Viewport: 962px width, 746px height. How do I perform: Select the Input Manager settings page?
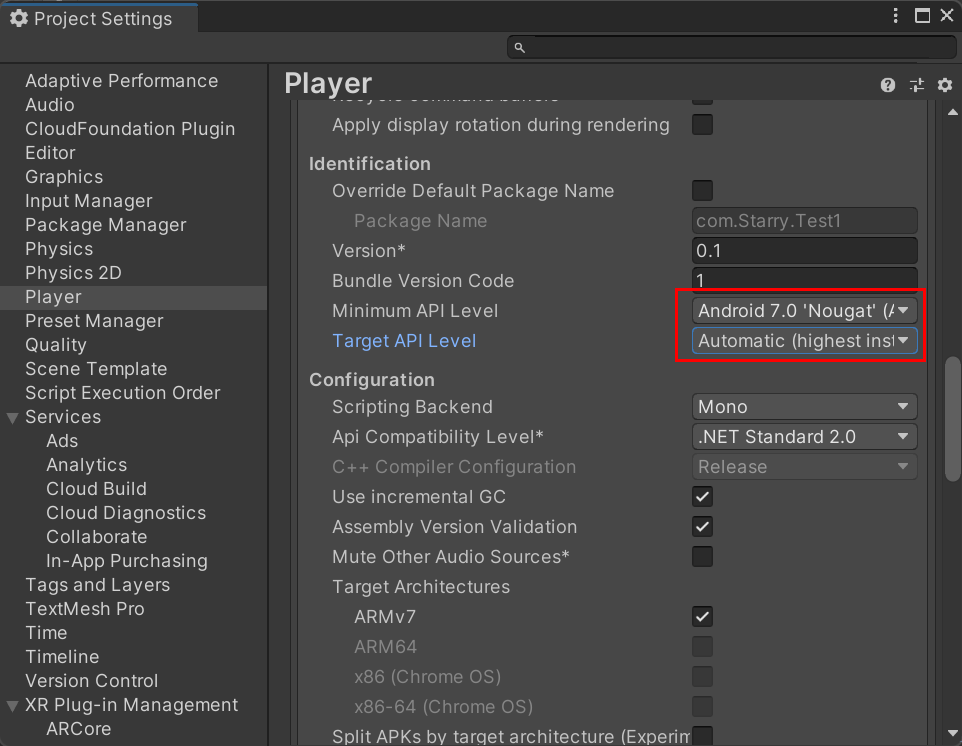pyautogui.click(x=88, y=201)
